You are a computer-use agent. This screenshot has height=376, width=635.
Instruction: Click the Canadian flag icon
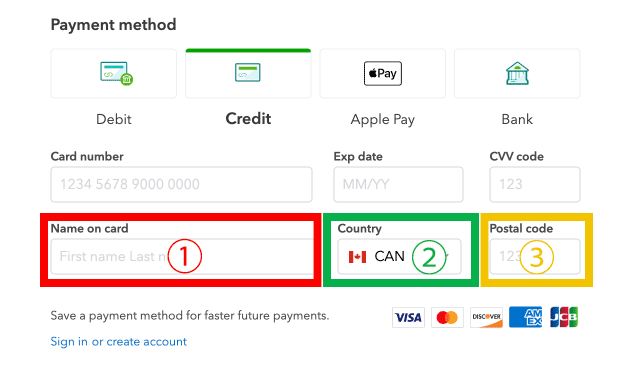[357, 257]
